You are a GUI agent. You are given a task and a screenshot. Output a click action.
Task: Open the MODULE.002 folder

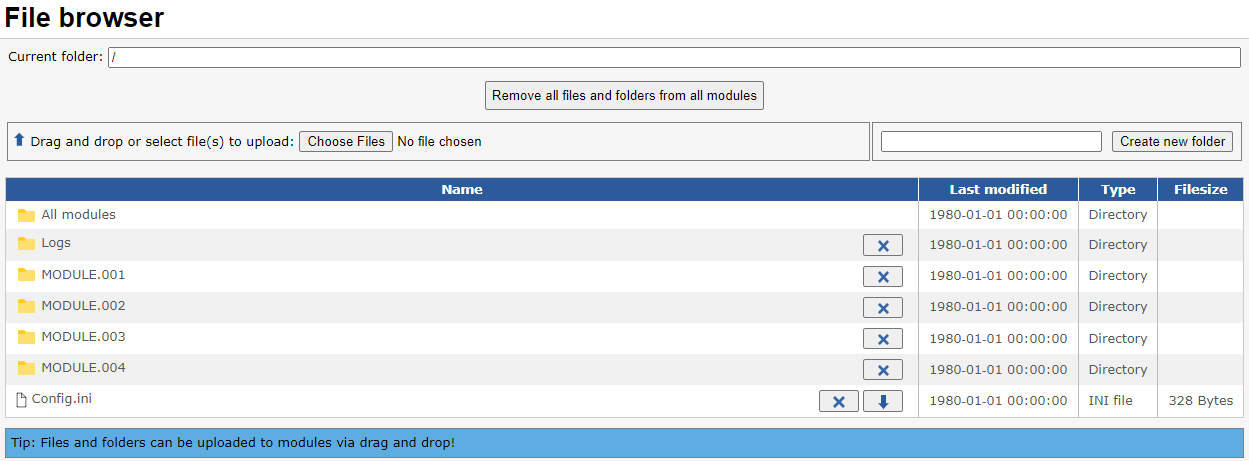tap(83, 305)
